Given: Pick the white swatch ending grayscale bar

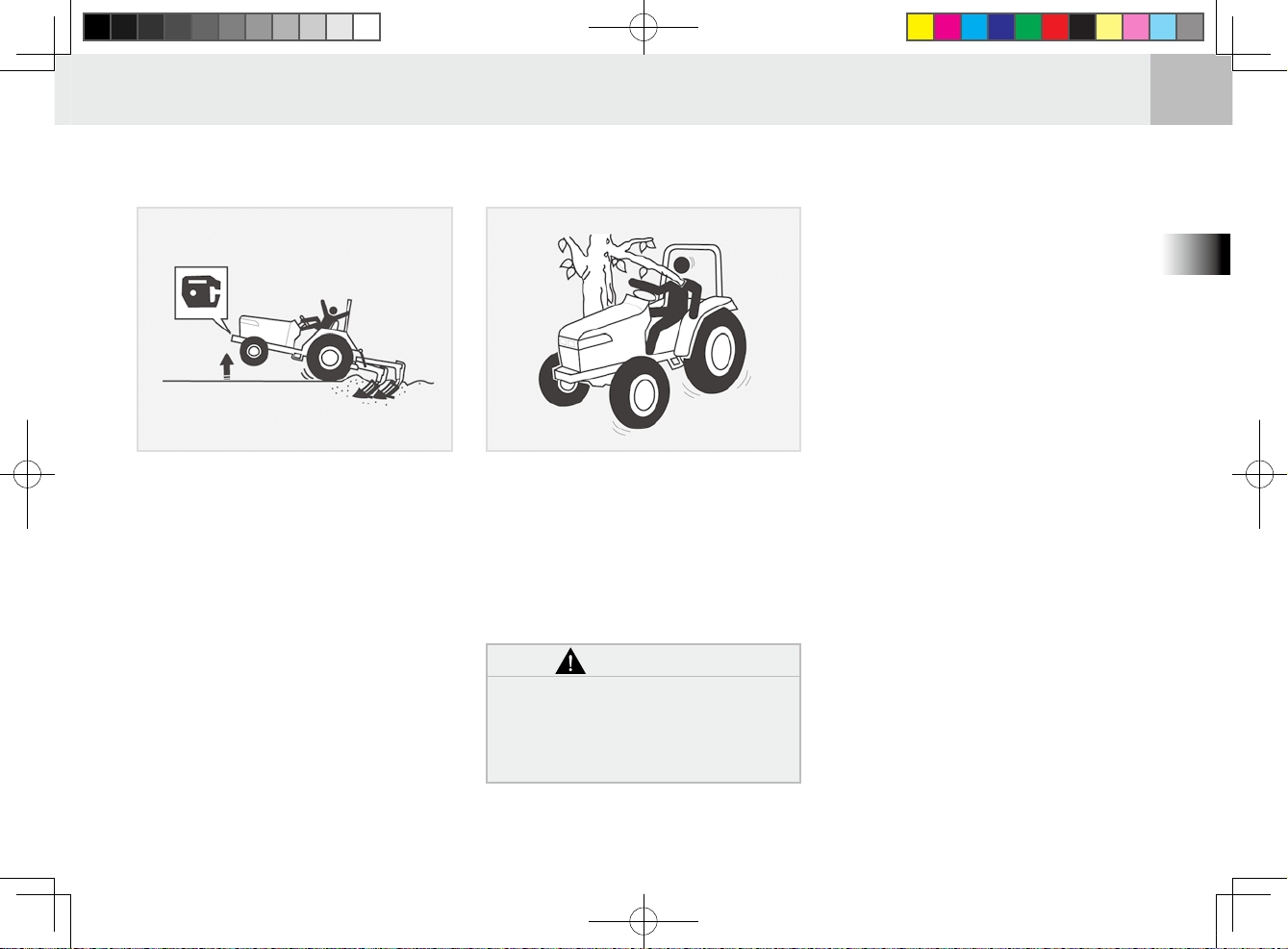Looking at the screenshot, I should [366, 27].
